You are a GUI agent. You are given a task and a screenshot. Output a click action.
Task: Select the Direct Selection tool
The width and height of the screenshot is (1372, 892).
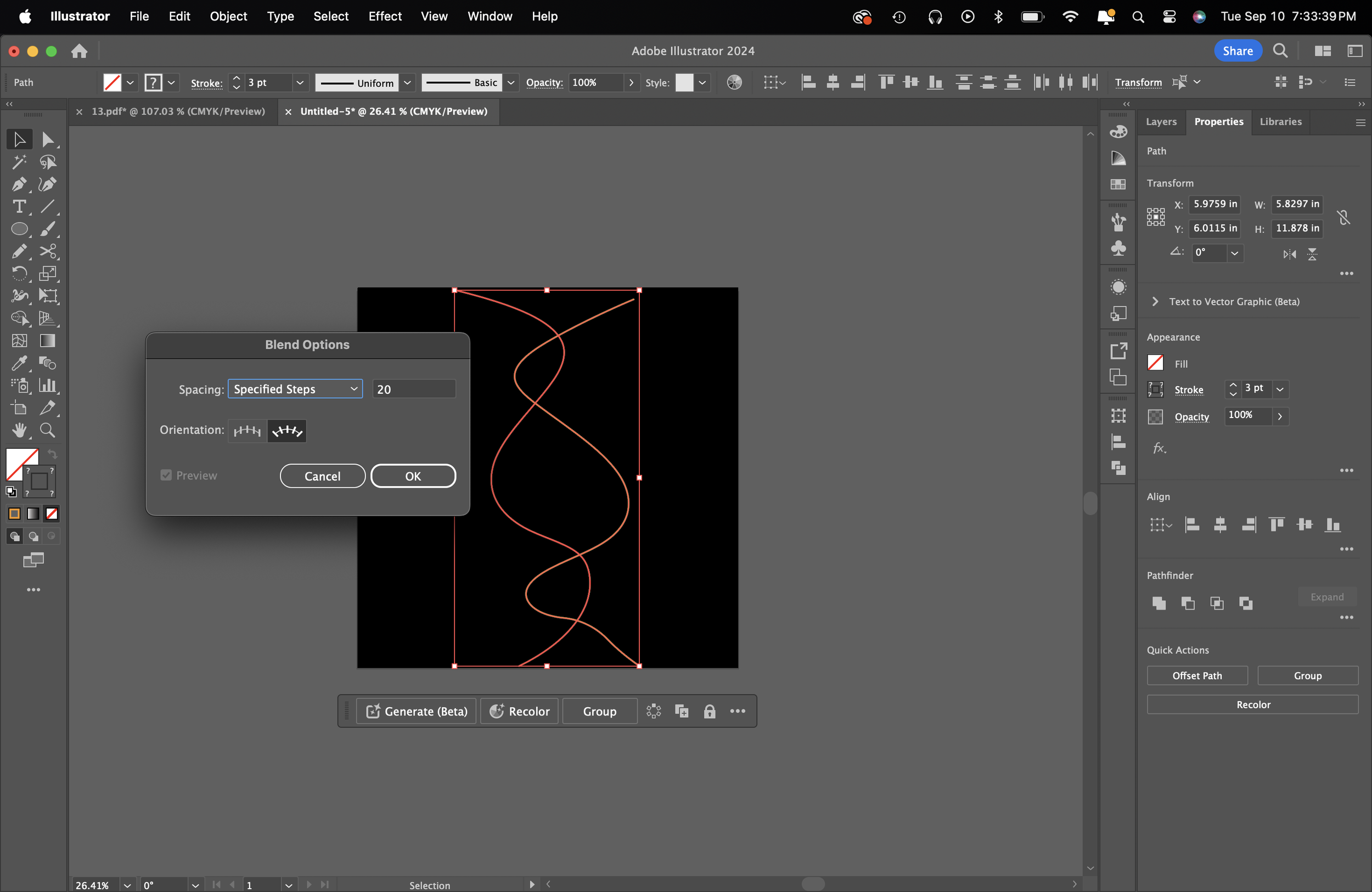tap(48, 139)
